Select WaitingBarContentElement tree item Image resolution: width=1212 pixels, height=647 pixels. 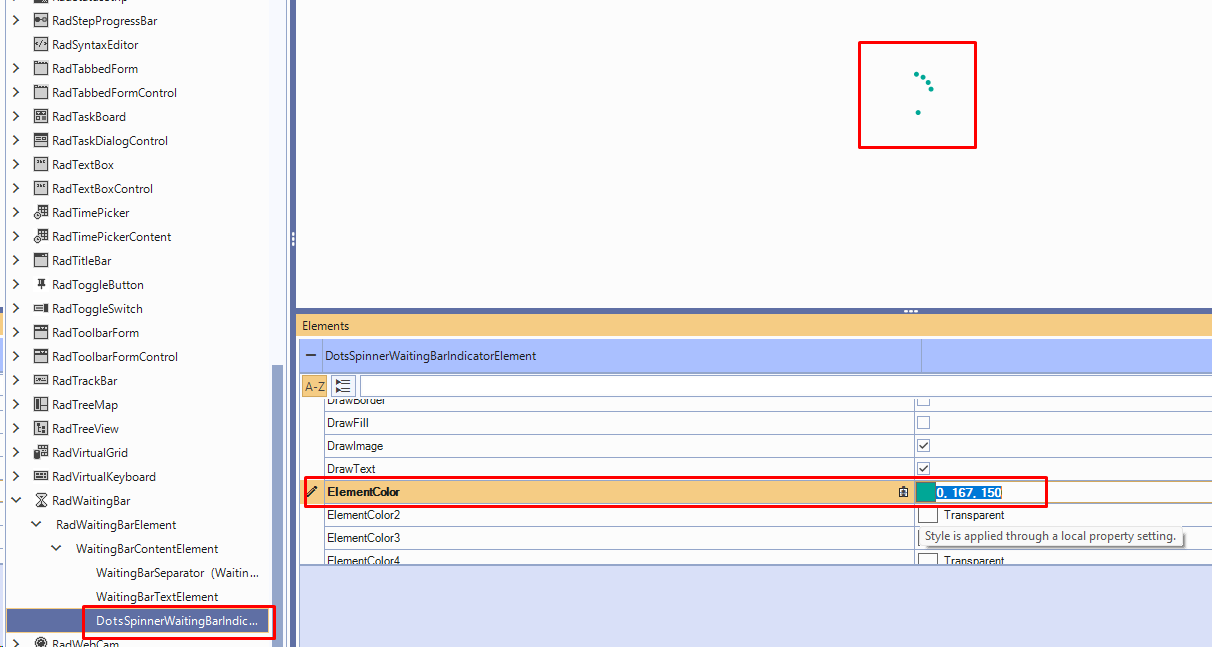pos(147,549)
